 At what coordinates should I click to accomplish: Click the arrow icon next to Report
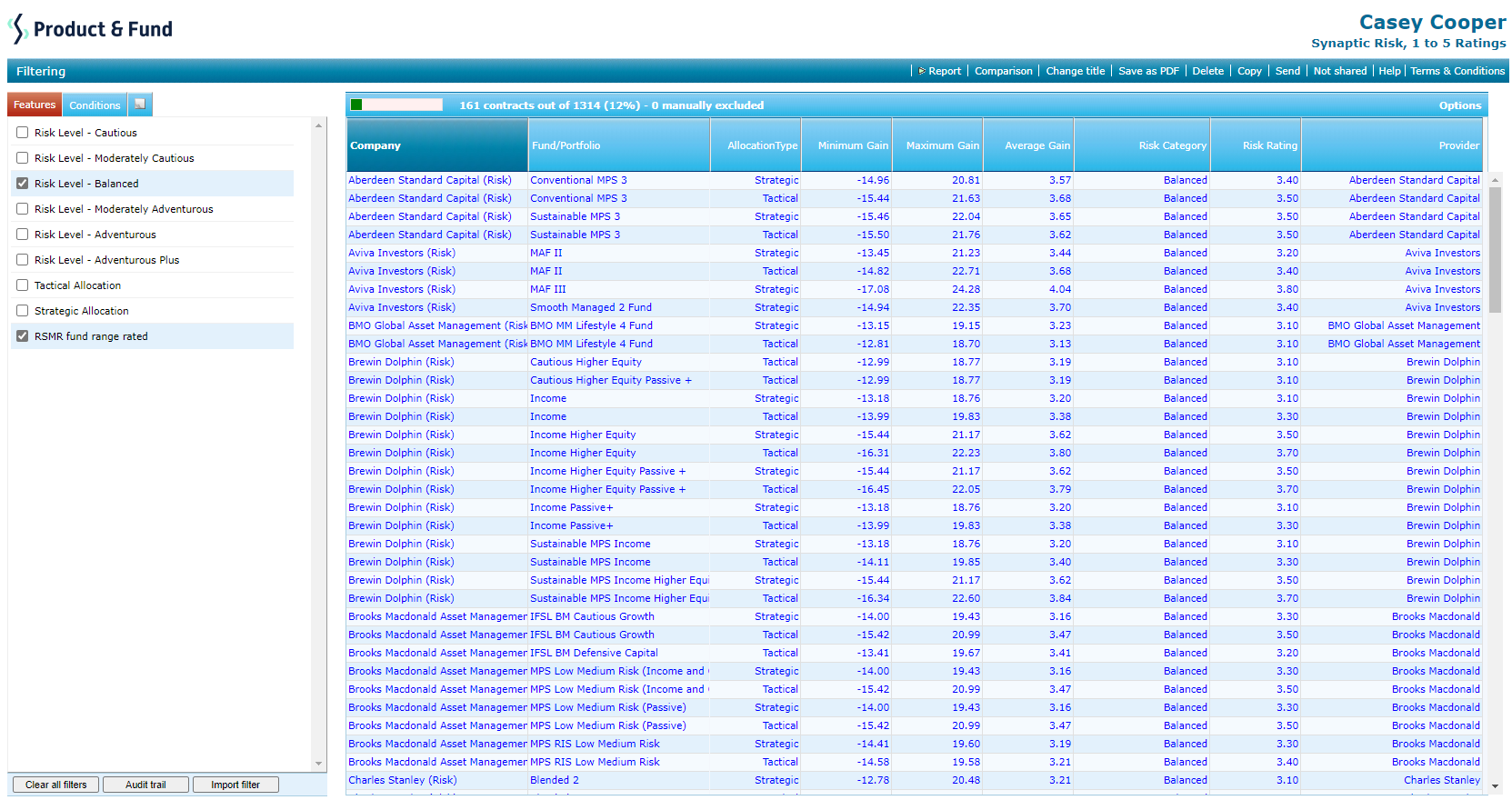(x=922, y=71)
